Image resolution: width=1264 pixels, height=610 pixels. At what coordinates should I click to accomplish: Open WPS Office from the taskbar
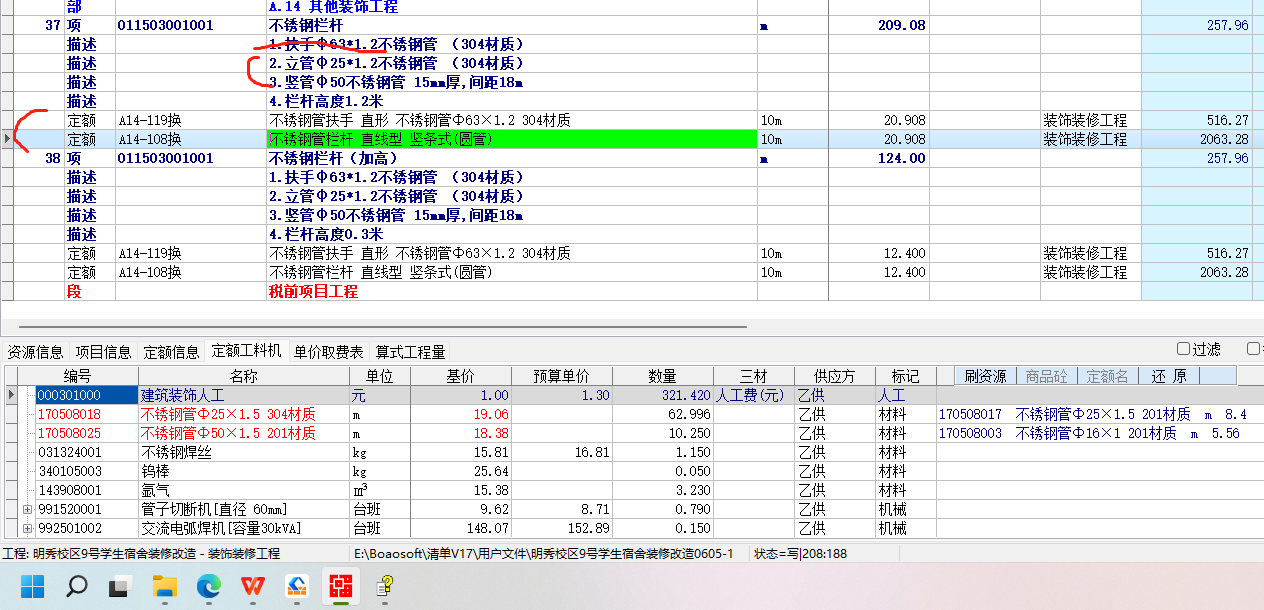[252, 587]
